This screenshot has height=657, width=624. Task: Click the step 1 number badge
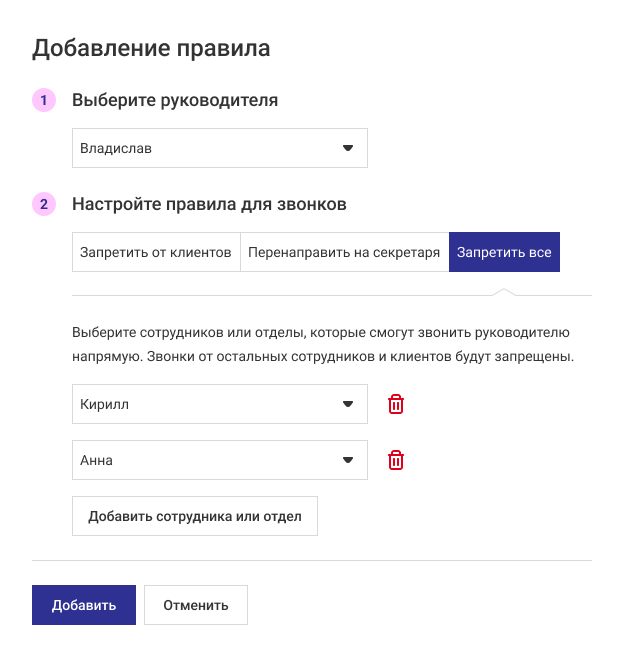tap(44, 100)
